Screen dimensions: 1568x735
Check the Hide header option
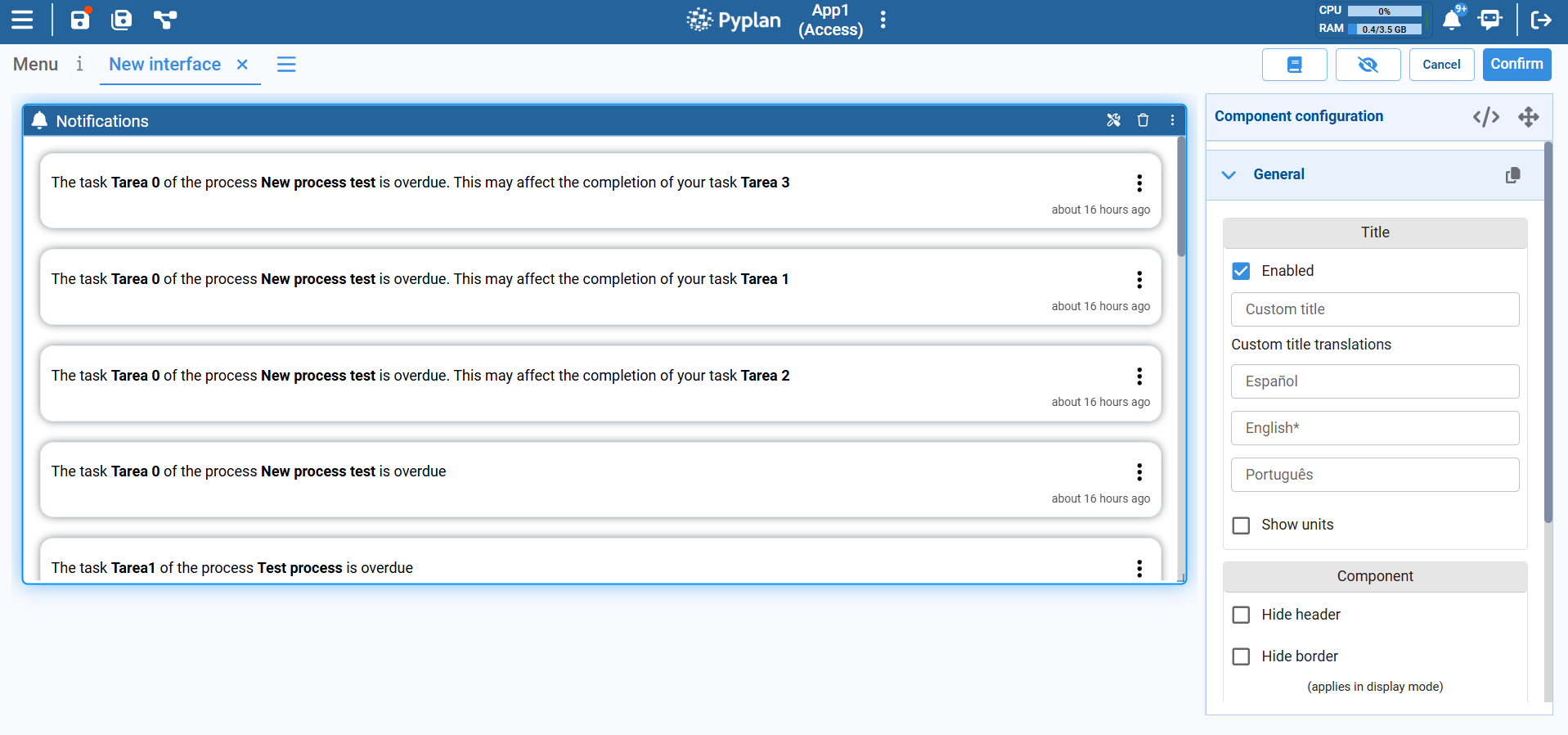(1241, 615)
